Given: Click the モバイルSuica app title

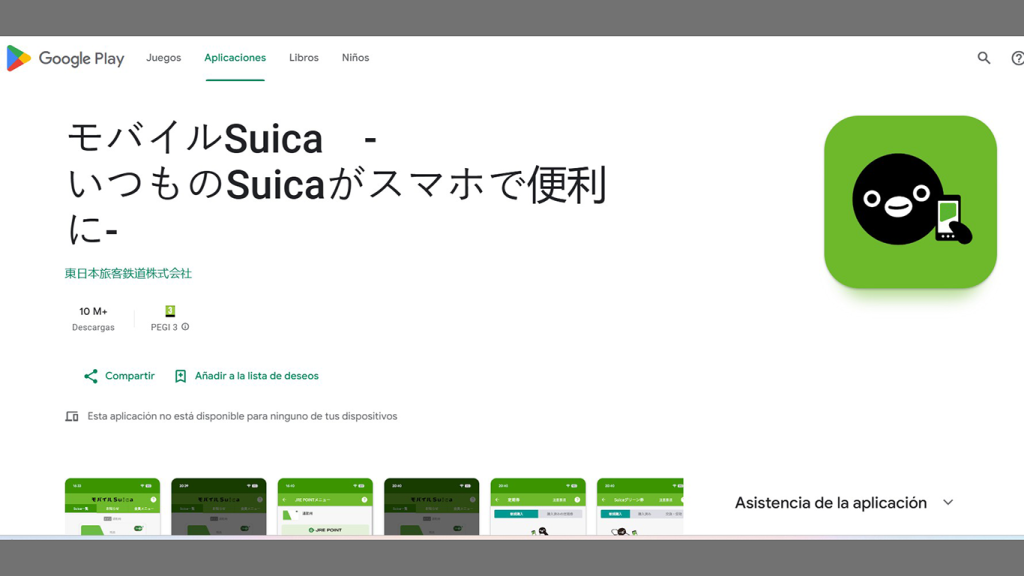Looking at the screenshot, I should click(x=338, y=184).
